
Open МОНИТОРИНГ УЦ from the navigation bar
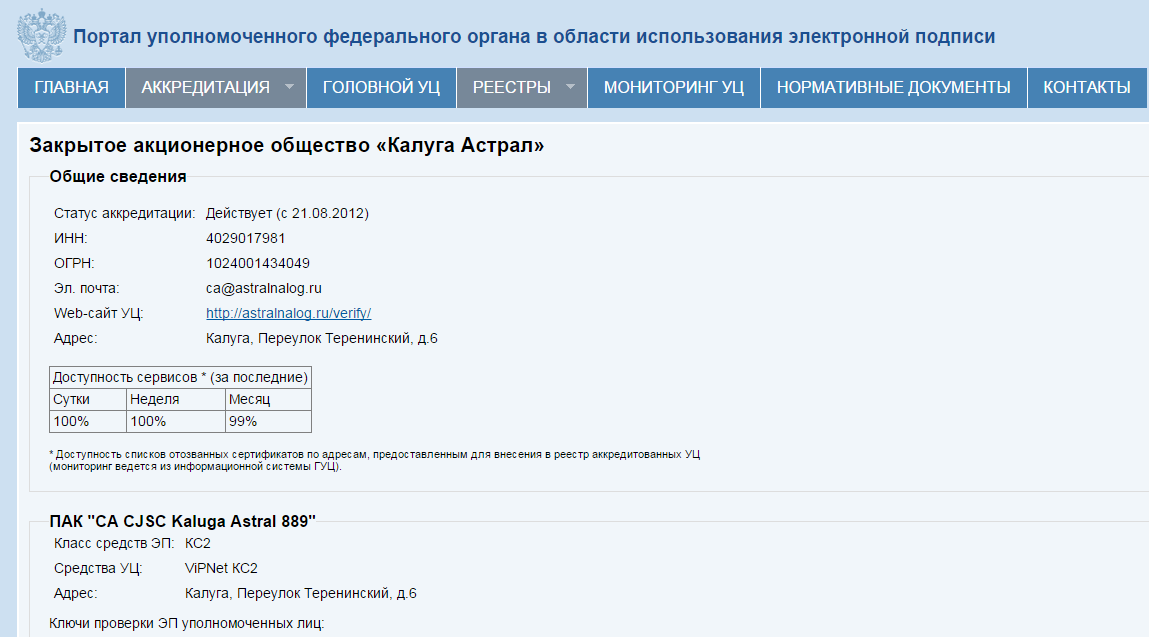coord(672,87)
